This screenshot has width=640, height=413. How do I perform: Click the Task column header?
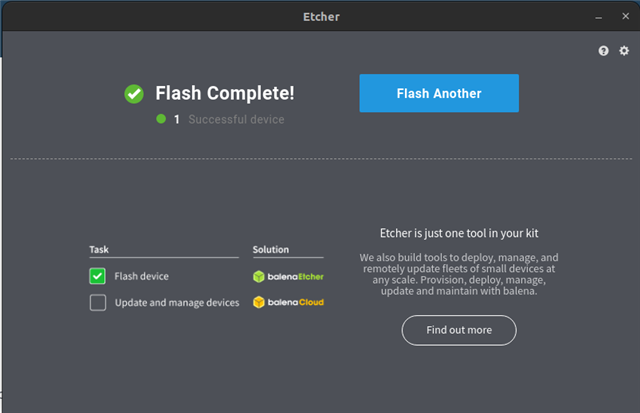99,250
